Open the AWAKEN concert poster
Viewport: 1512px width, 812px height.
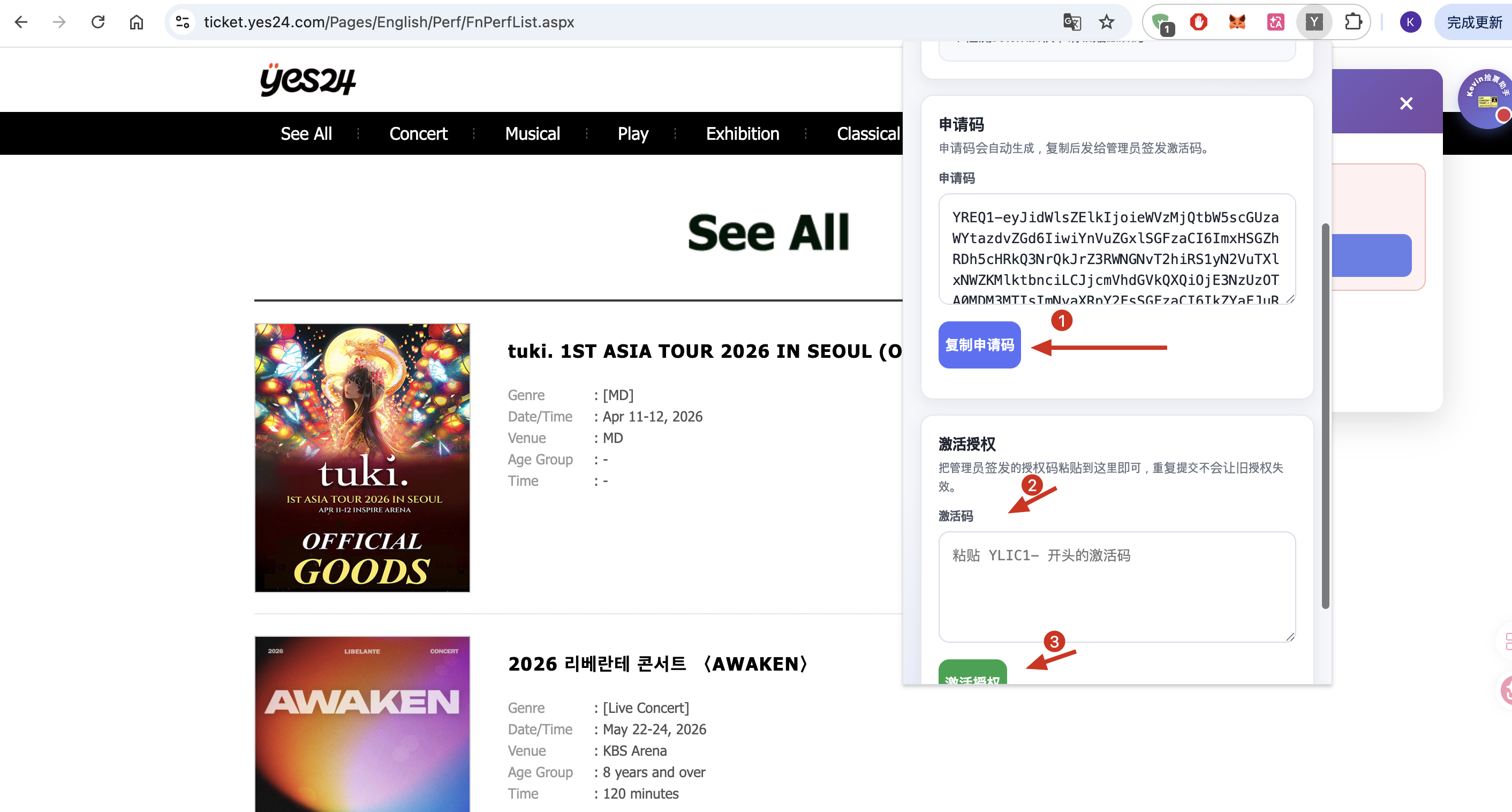click(362, 724)
